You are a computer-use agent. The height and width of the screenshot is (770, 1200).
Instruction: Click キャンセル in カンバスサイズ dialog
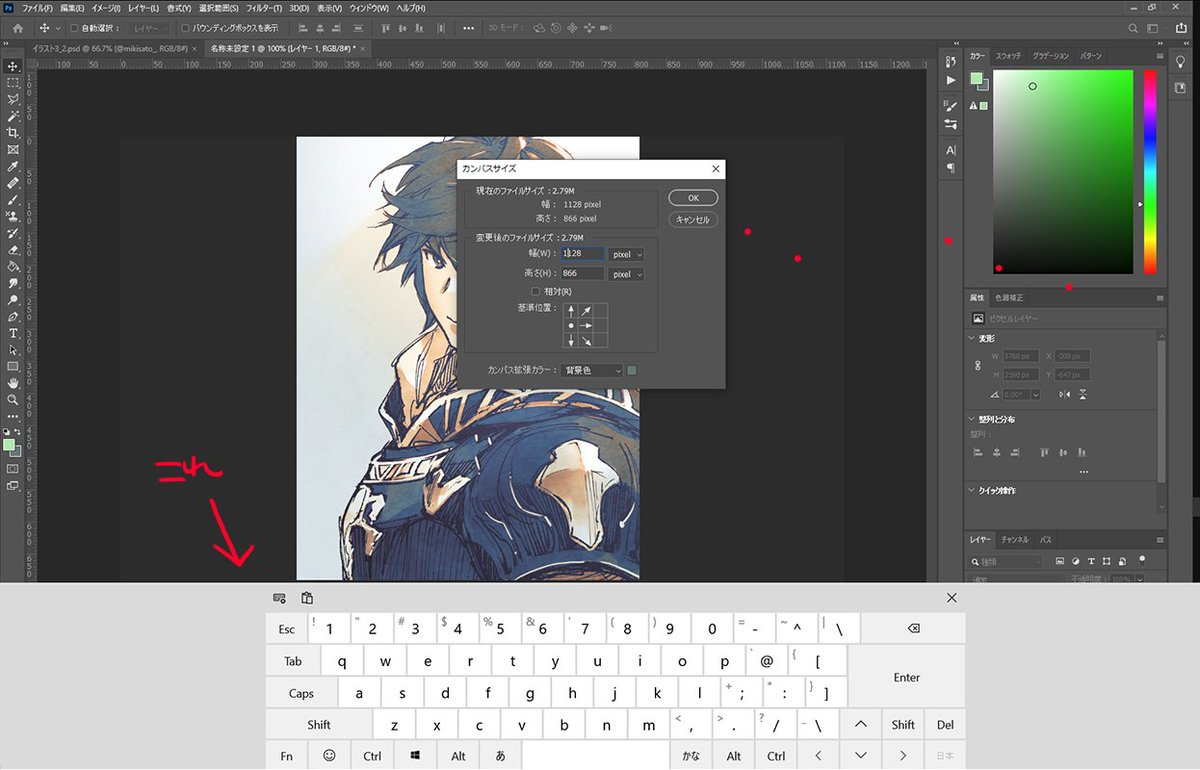694,219
